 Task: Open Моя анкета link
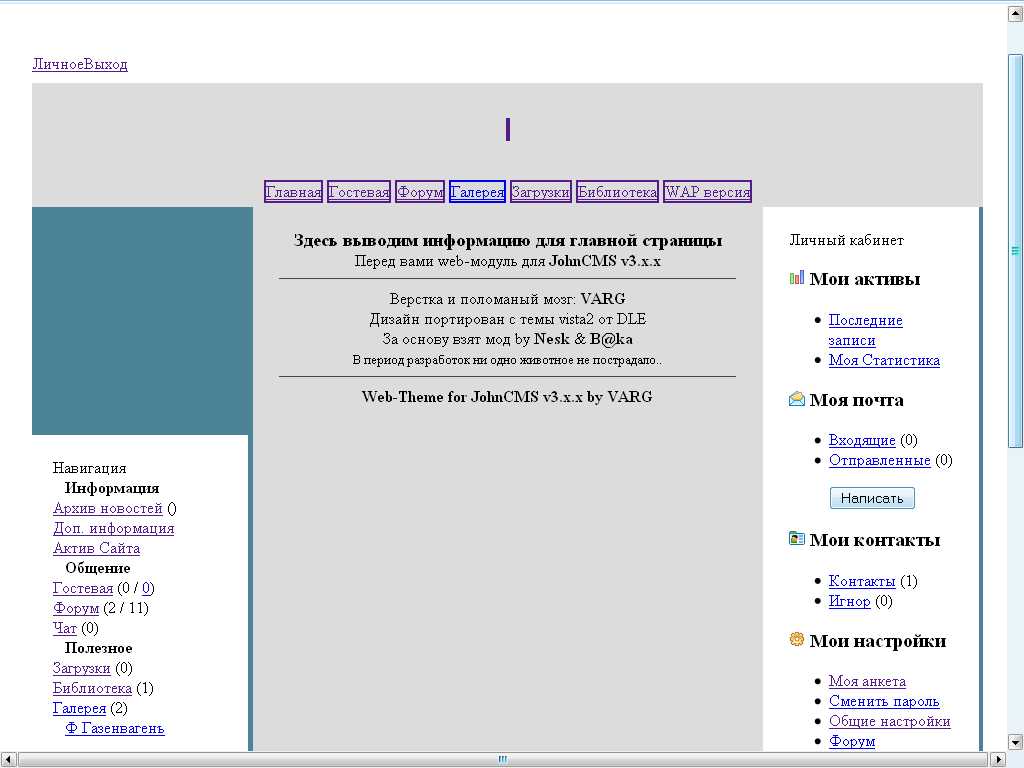pos(867,681)
